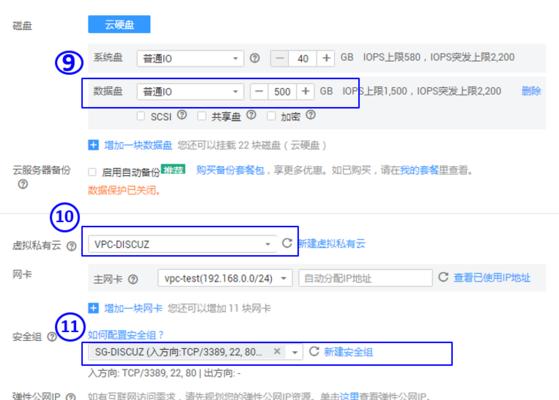Click help icon beside 弹性公网IP label

(x=71, y=396)
